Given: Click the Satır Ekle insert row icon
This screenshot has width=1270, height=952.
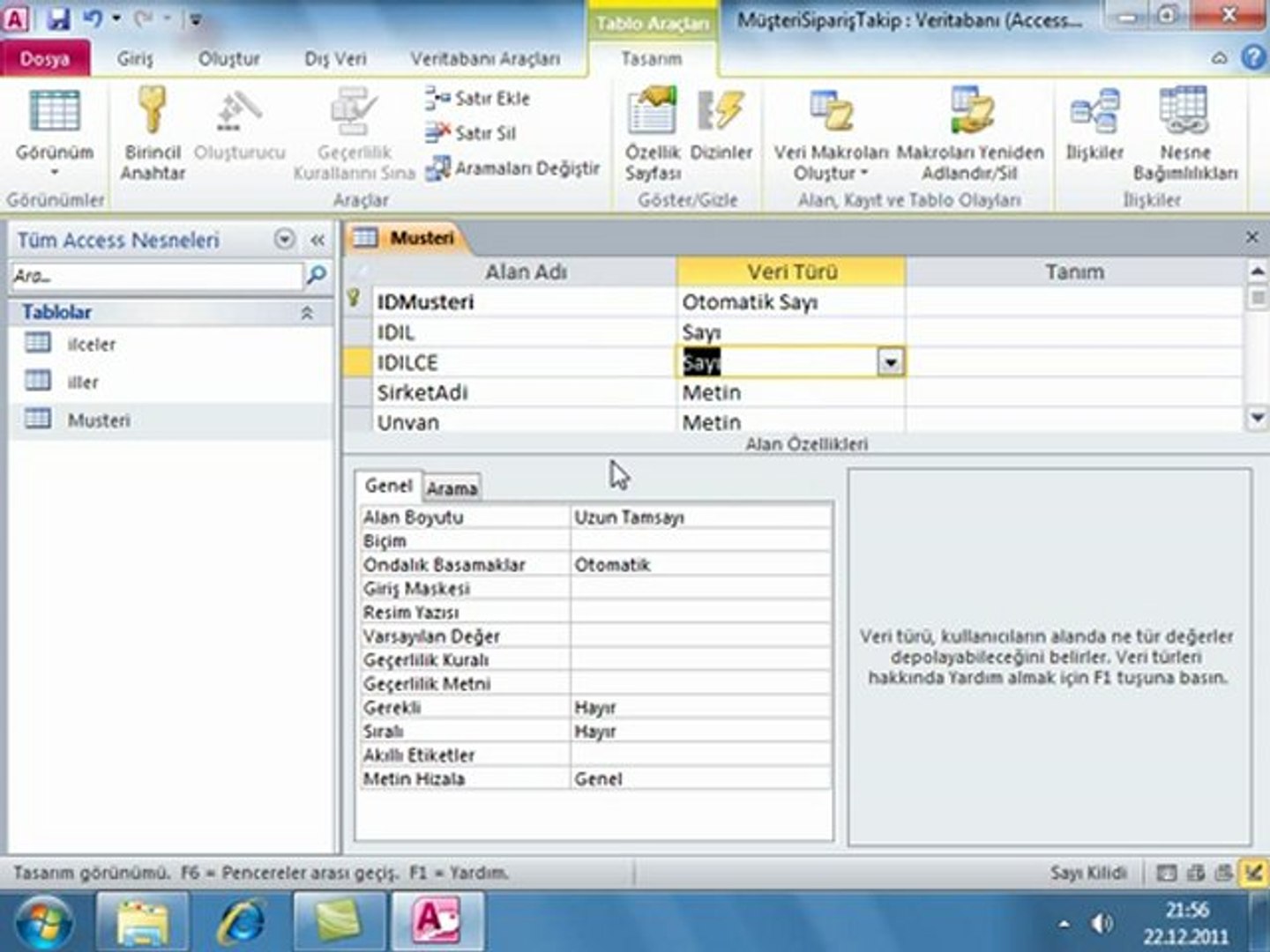Looking at the screenshot, I should point(437,98).
